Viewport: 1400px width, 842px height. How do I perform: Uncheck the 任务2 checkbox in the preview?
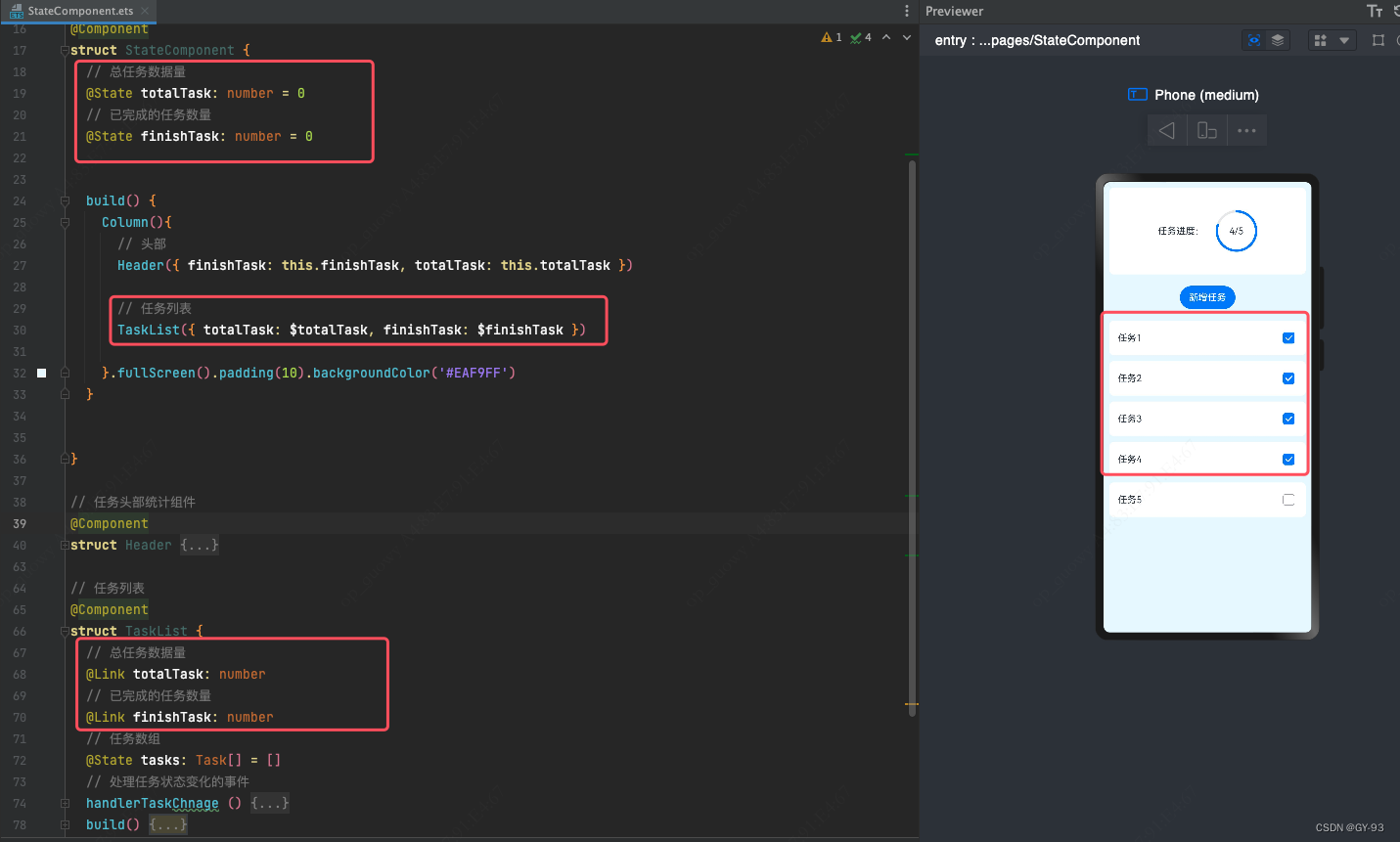1288,378
